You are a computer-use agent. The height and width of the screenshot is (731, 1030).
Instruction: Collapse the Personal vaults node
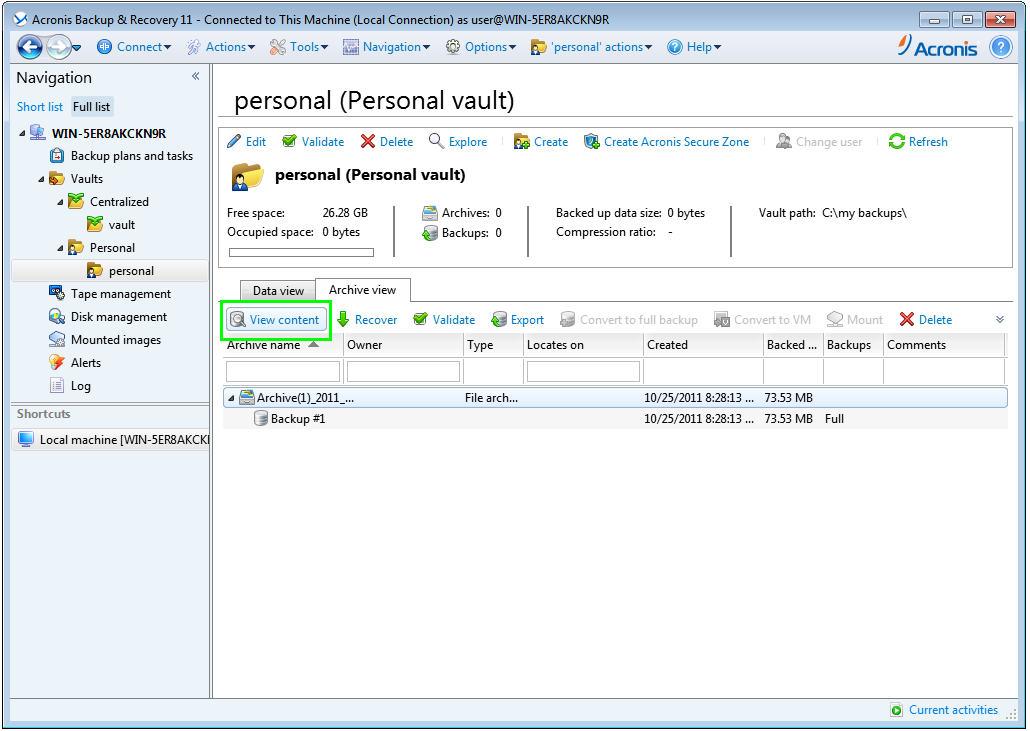tap(60, 248)
